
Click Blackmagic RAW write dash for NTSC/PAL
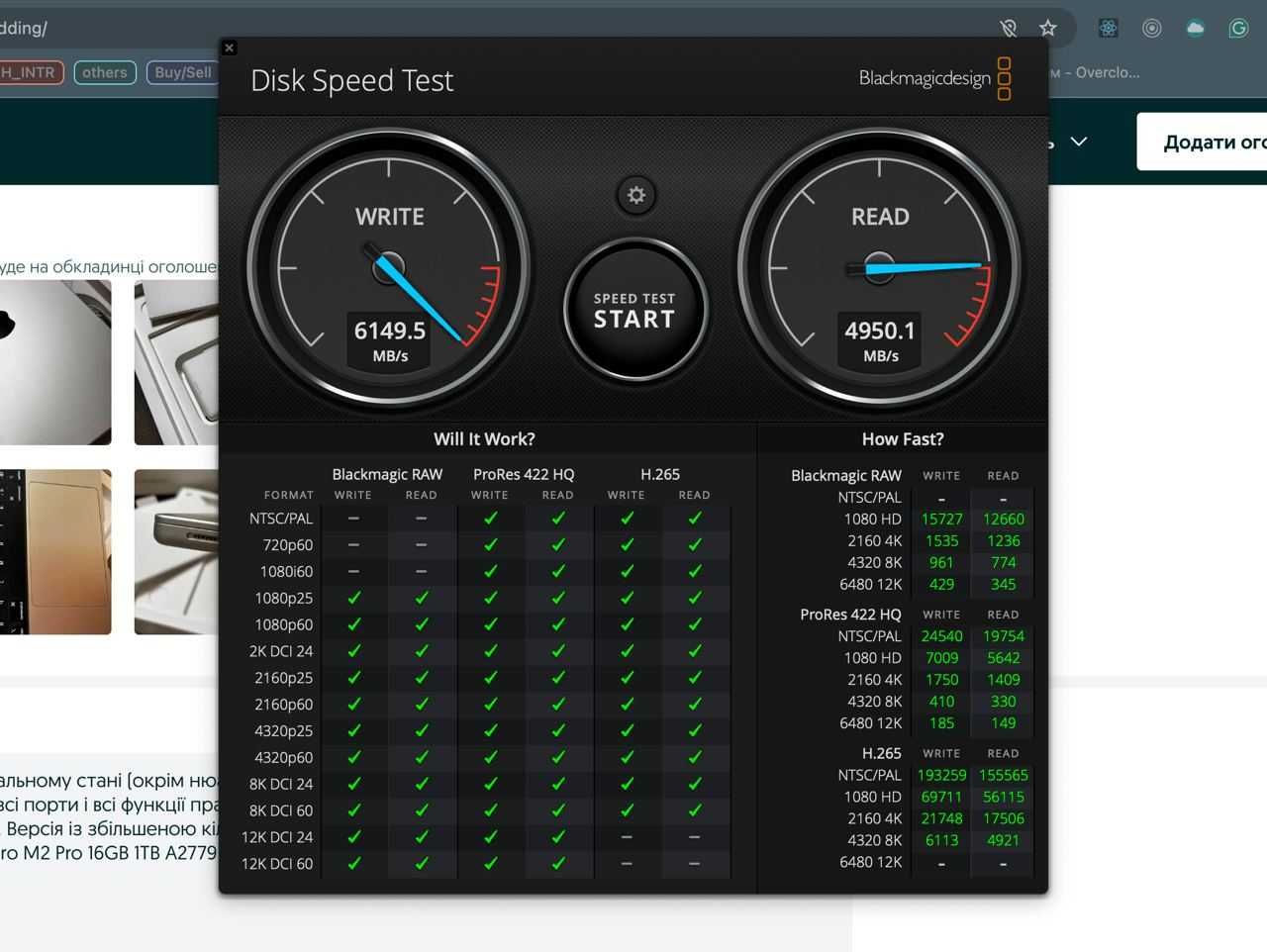(x=353, y=518)
